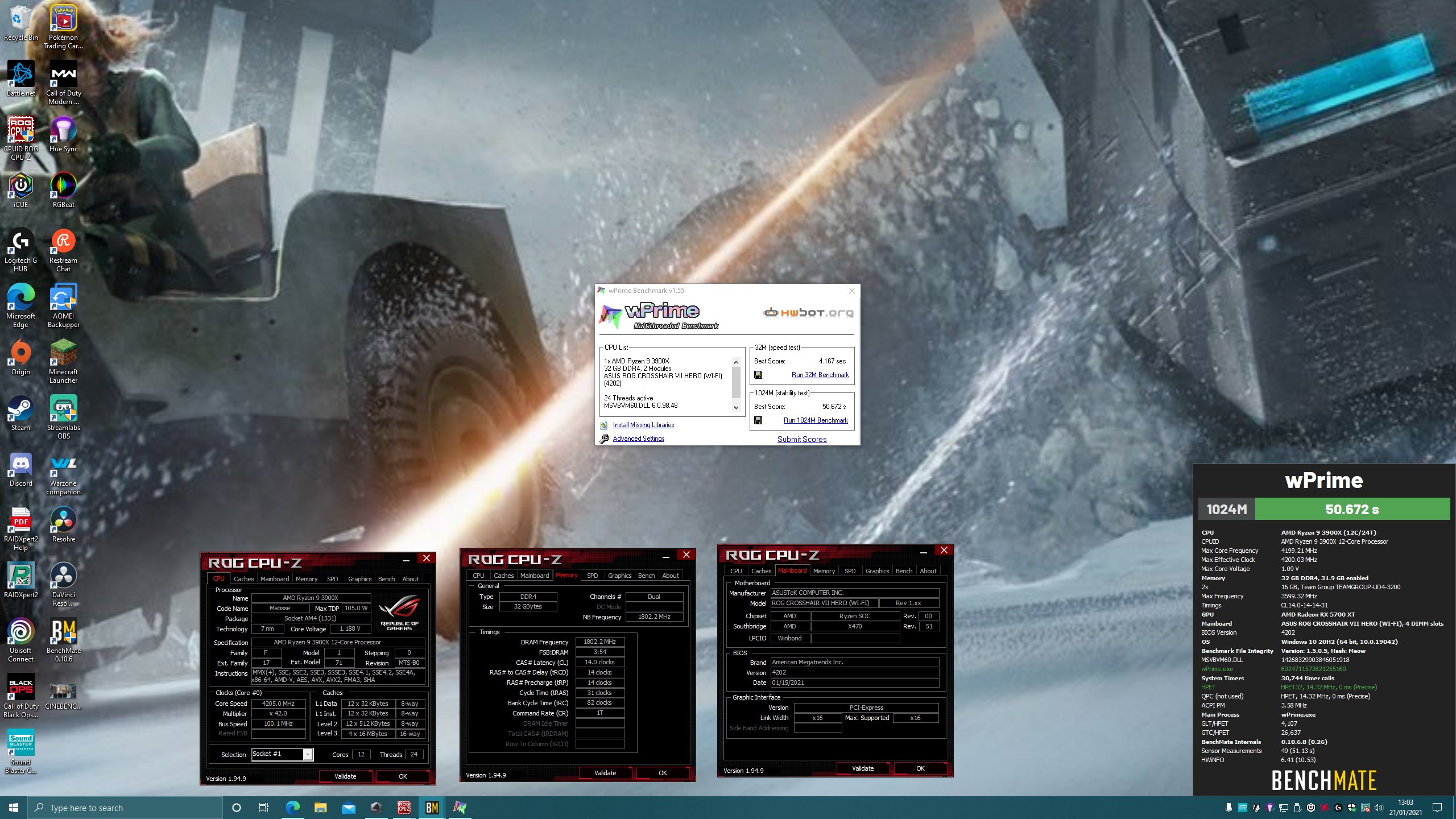Open the Recycle Bin desktop icon

click(20, 23)
